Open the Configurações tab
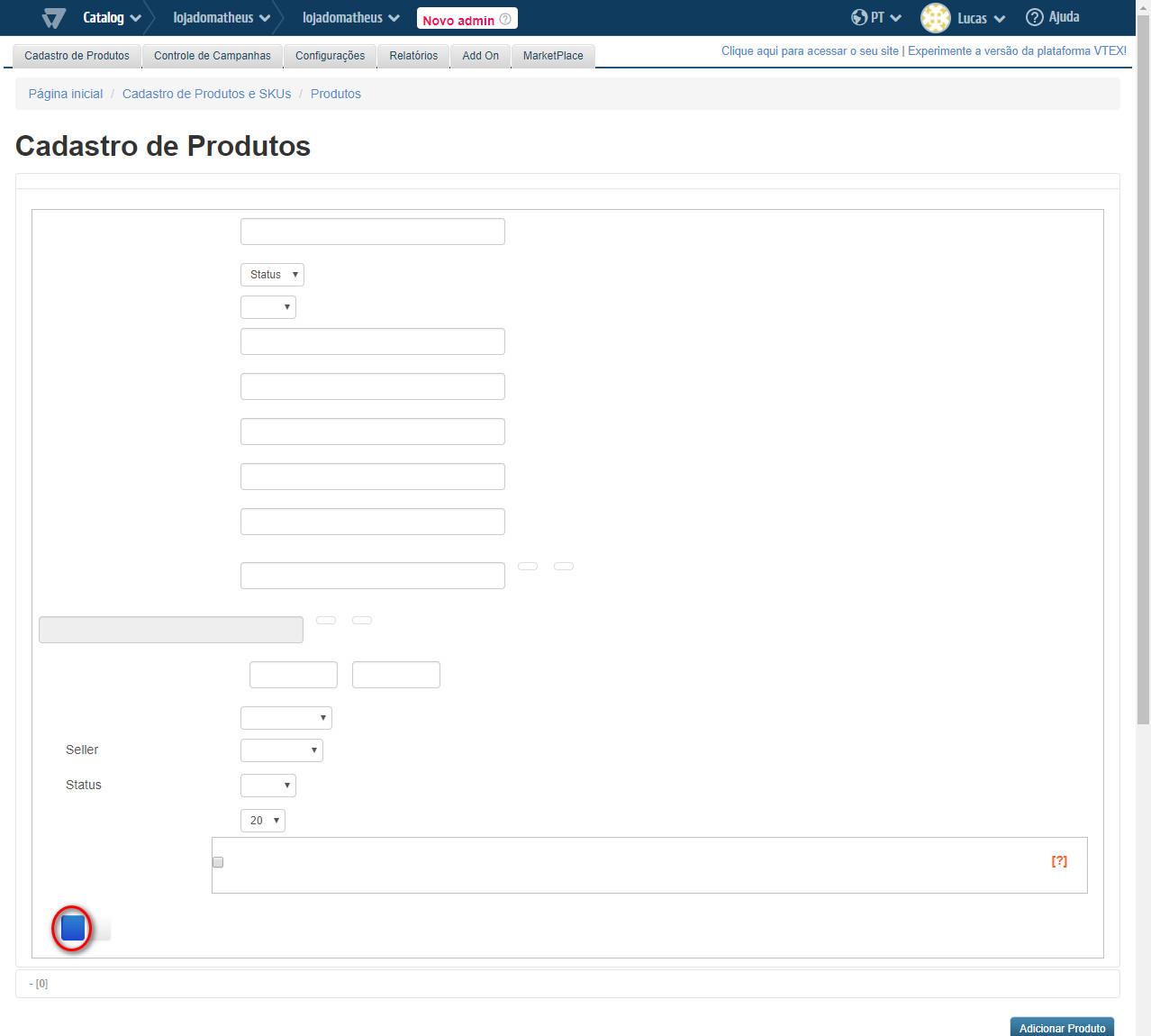 [330, 56]
